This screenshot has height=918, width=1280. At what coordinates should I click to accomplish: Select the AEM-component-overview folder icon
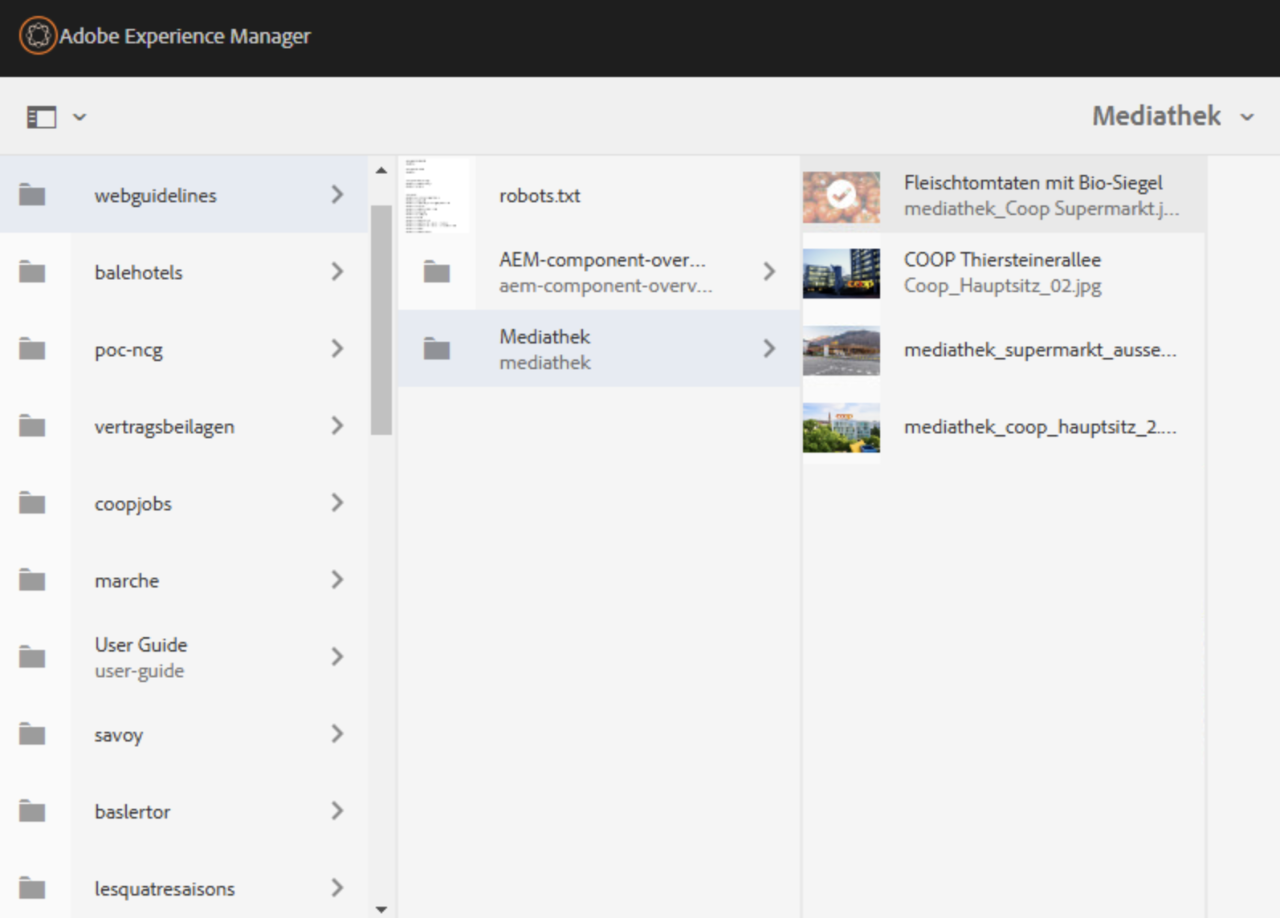436,272
